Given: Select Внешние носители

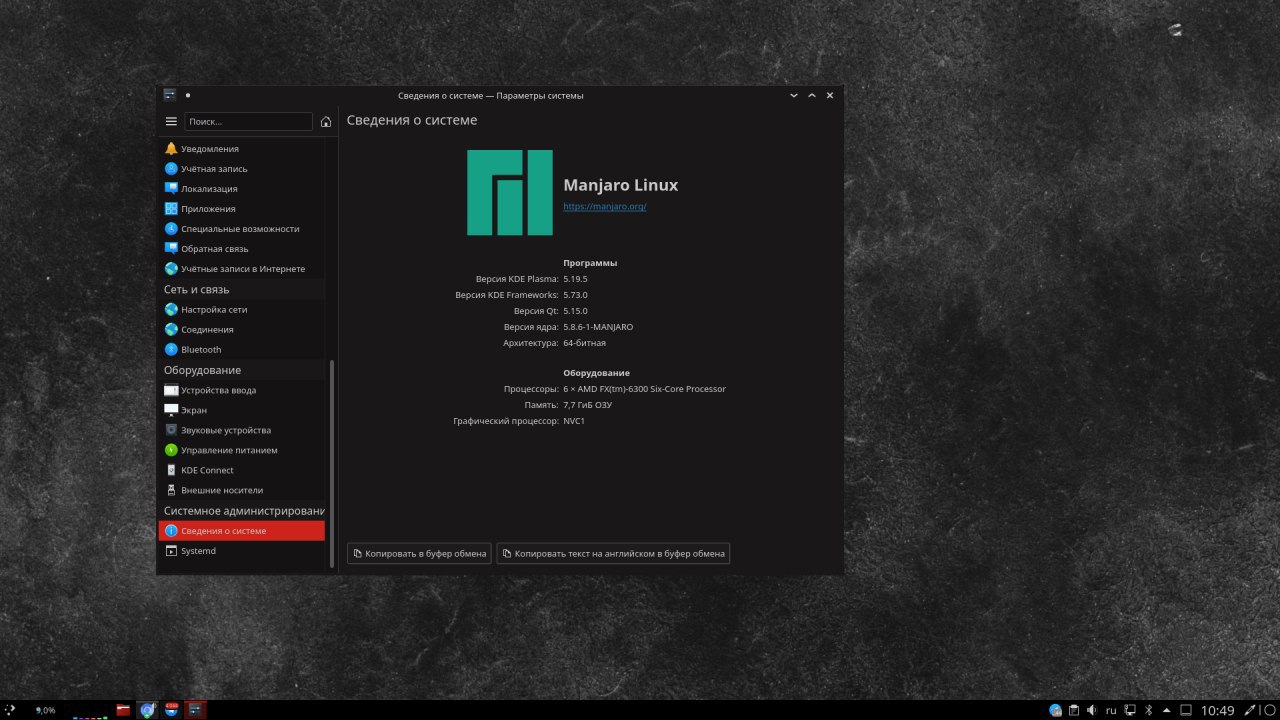Looking at the screenshot, I should tap(242, 490).
